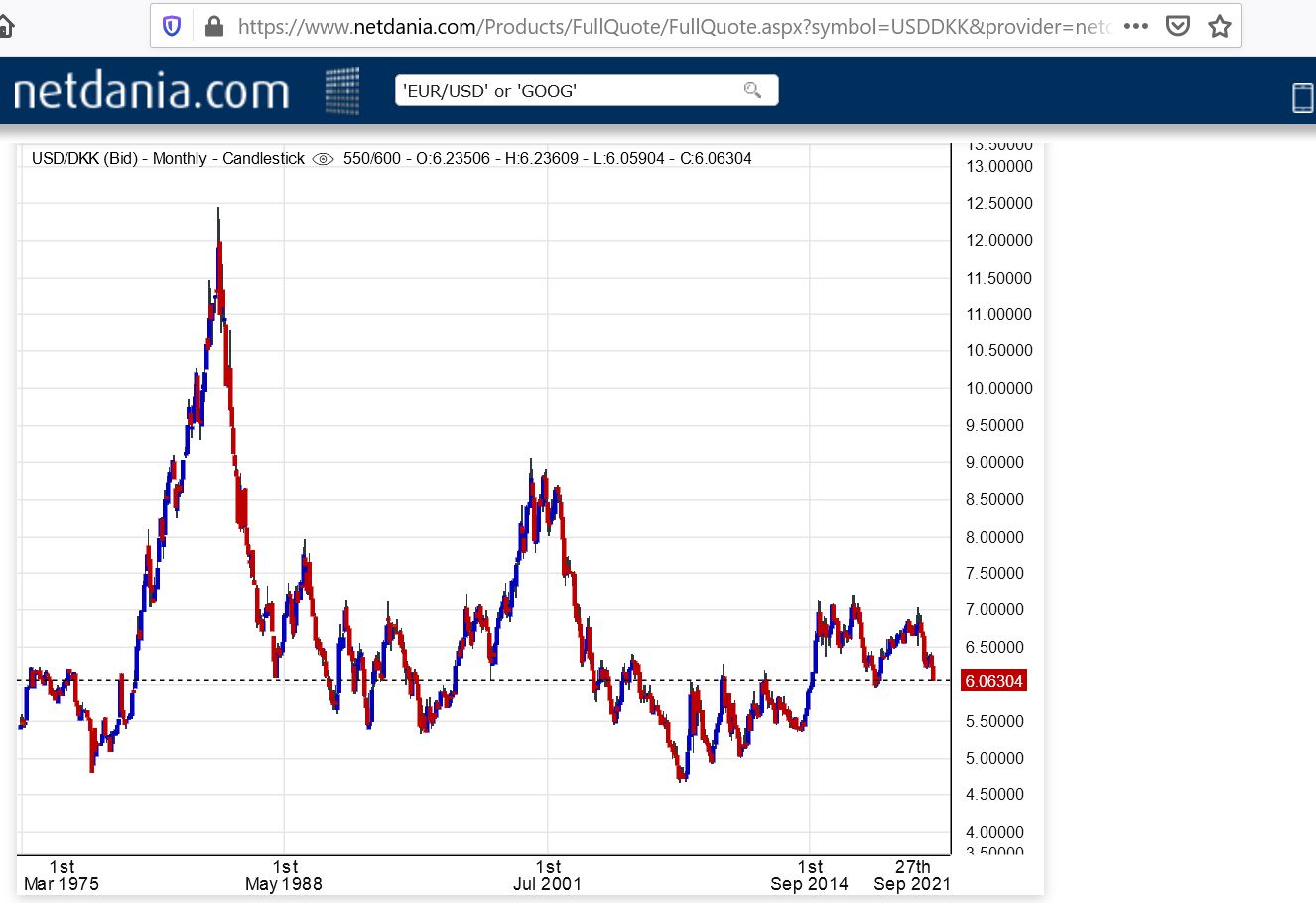Open the page actions three-dot menu
Viewport: 1316px width, 903px height.
point(1136,26)
